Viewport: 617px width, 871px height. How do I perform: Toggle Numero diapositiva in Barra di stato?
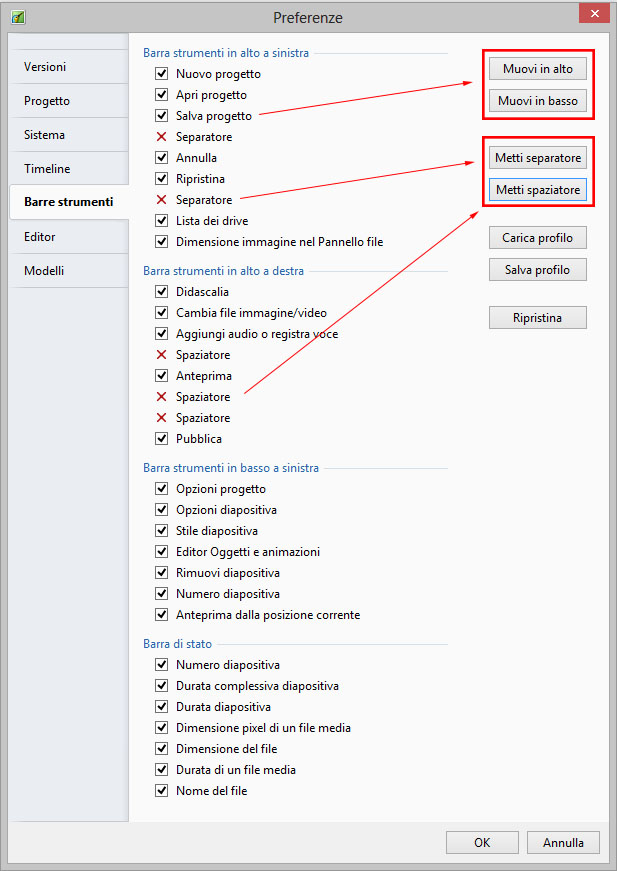(x=161, y=665)
